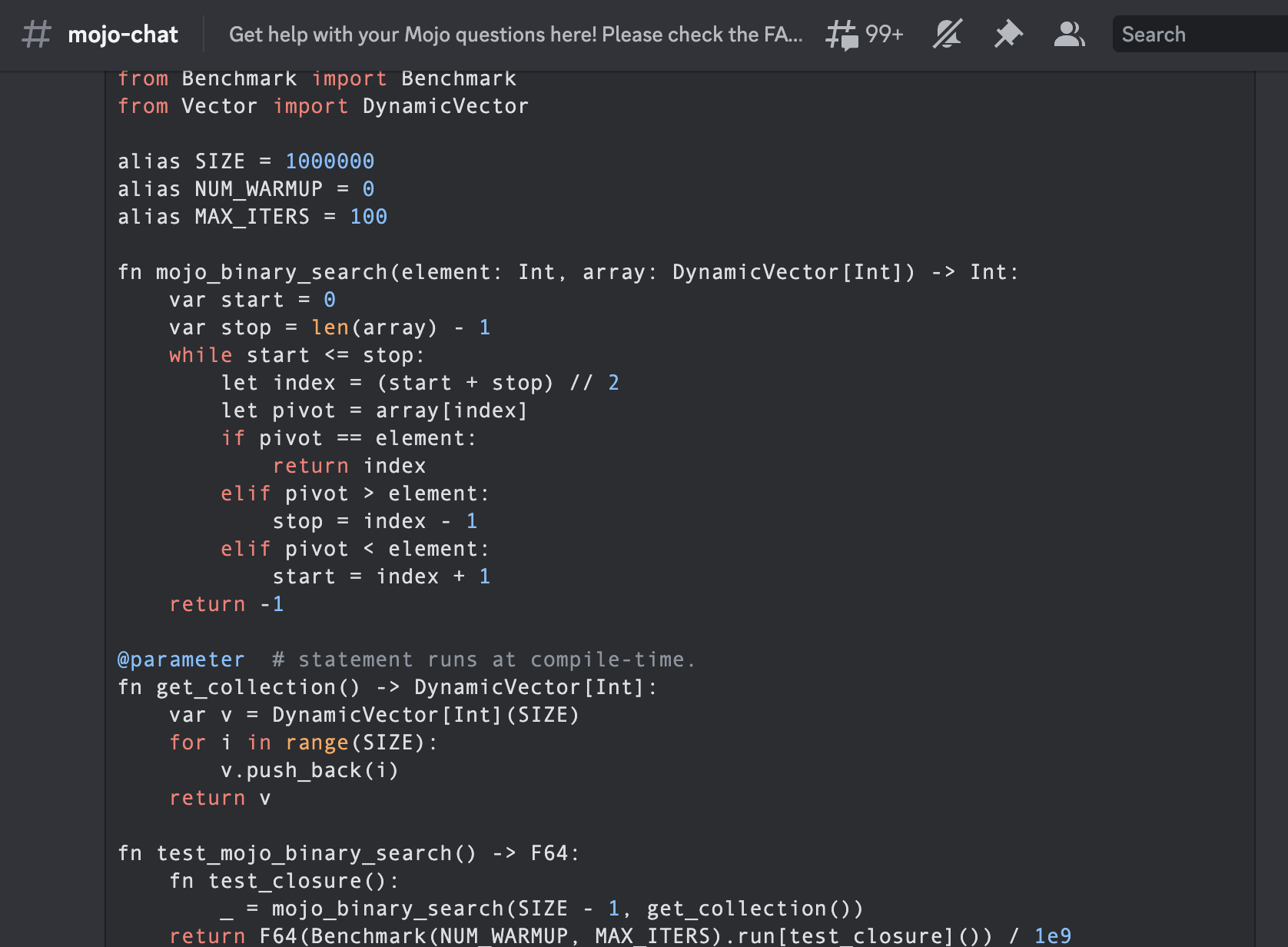
Task: Click the mojo-chat channel name
Action: pos(123,35)
